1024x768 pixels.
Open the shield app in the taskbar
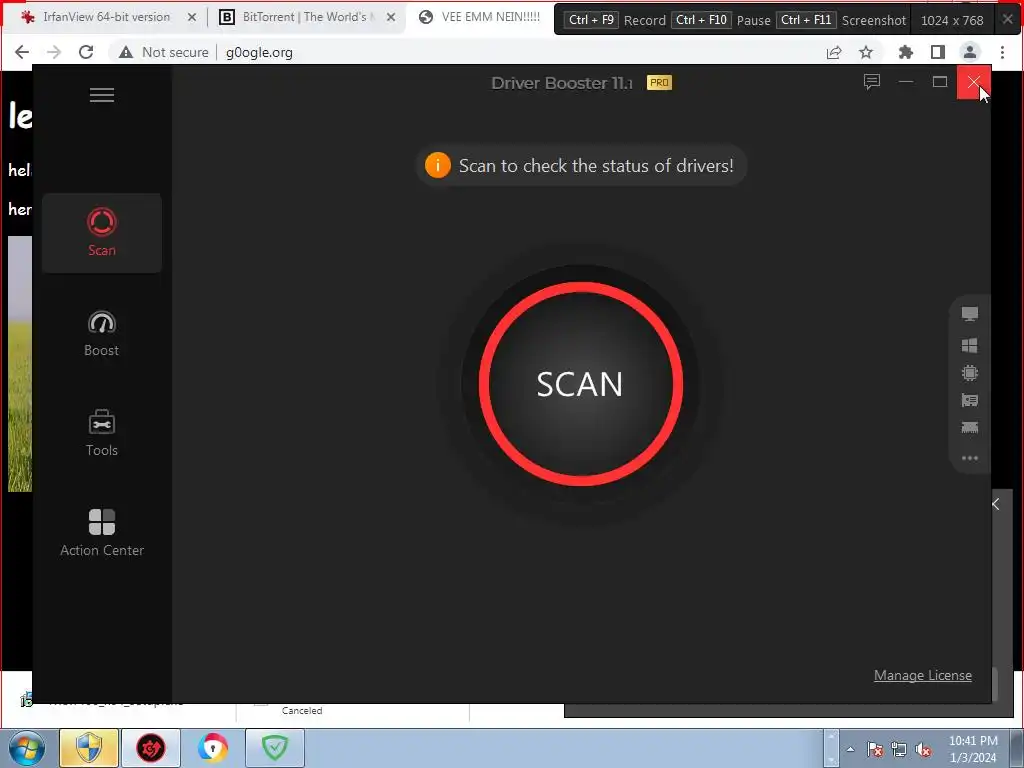(x=89, y=748)
